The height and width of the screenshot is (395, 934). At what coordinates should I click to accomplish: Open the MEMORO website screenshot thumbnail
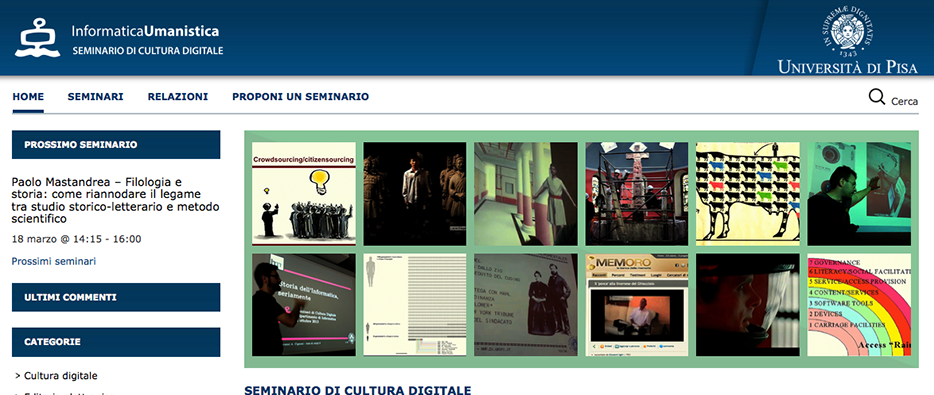[x=637, y=304]
